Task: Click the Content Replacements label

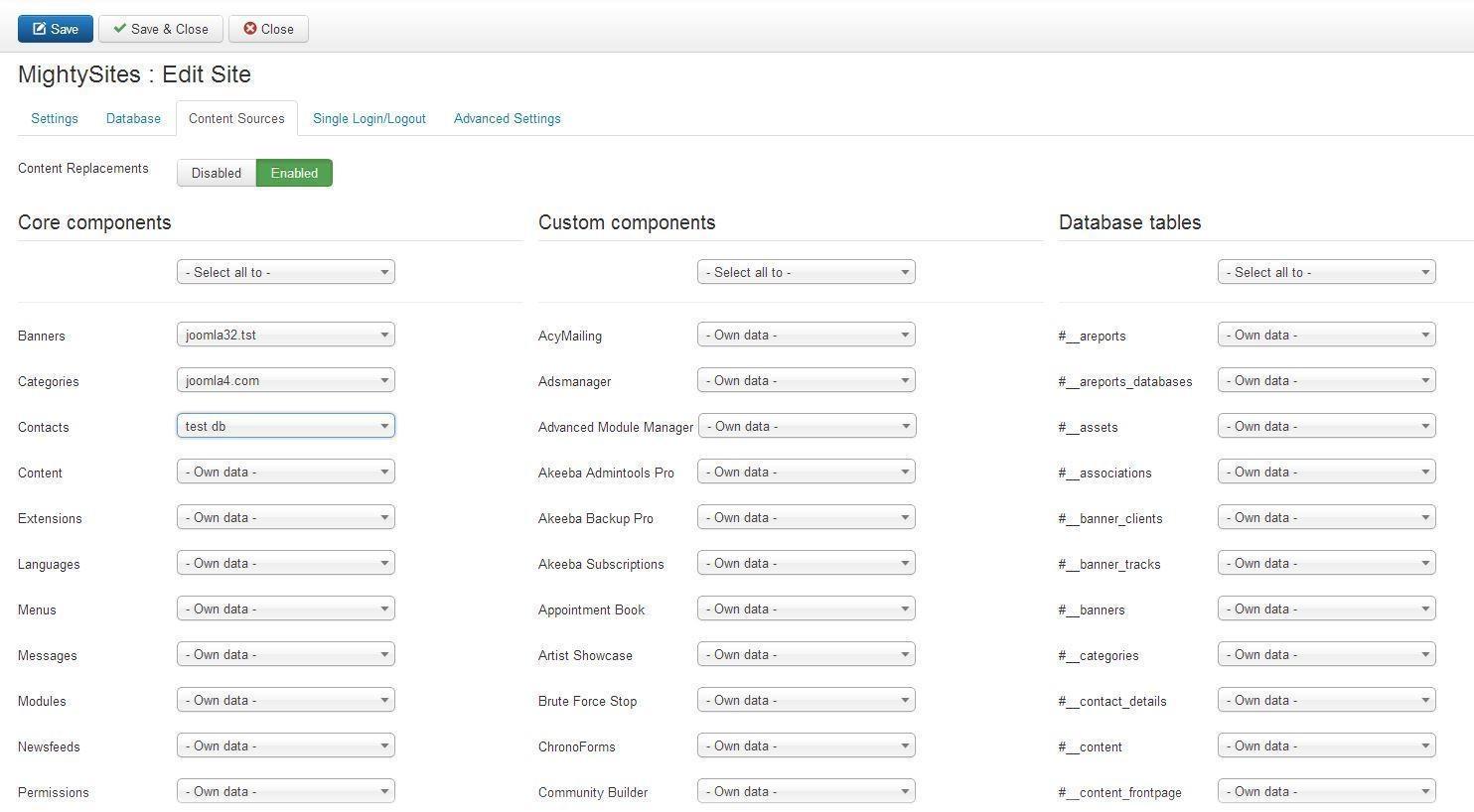Action: [x=83, y=168]
